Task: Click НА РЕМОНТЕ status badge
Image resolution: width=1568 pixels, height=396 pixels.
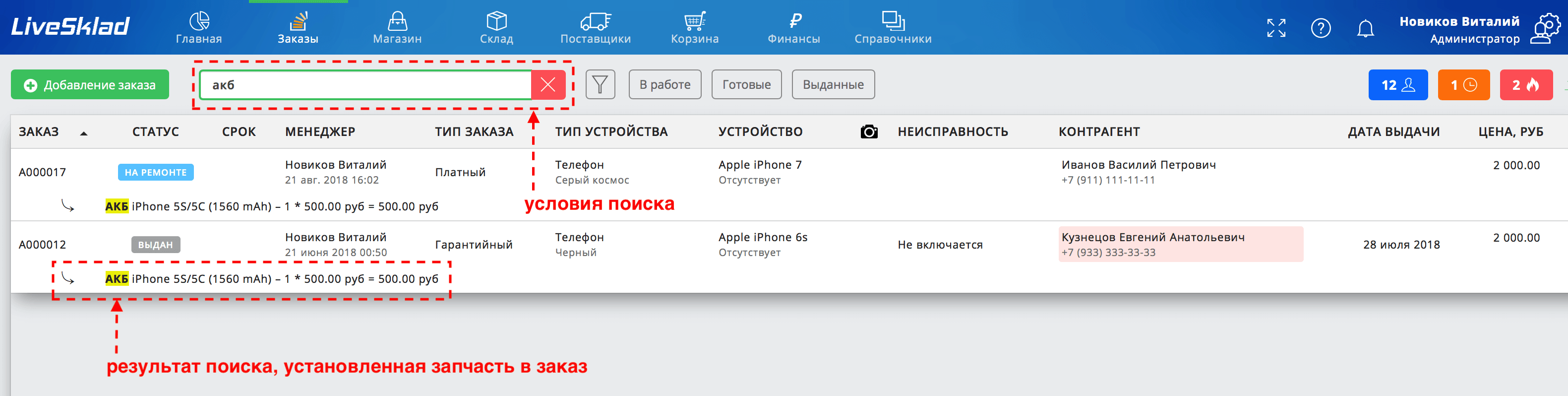Action: pyautogui.click(x=156, y=172)
